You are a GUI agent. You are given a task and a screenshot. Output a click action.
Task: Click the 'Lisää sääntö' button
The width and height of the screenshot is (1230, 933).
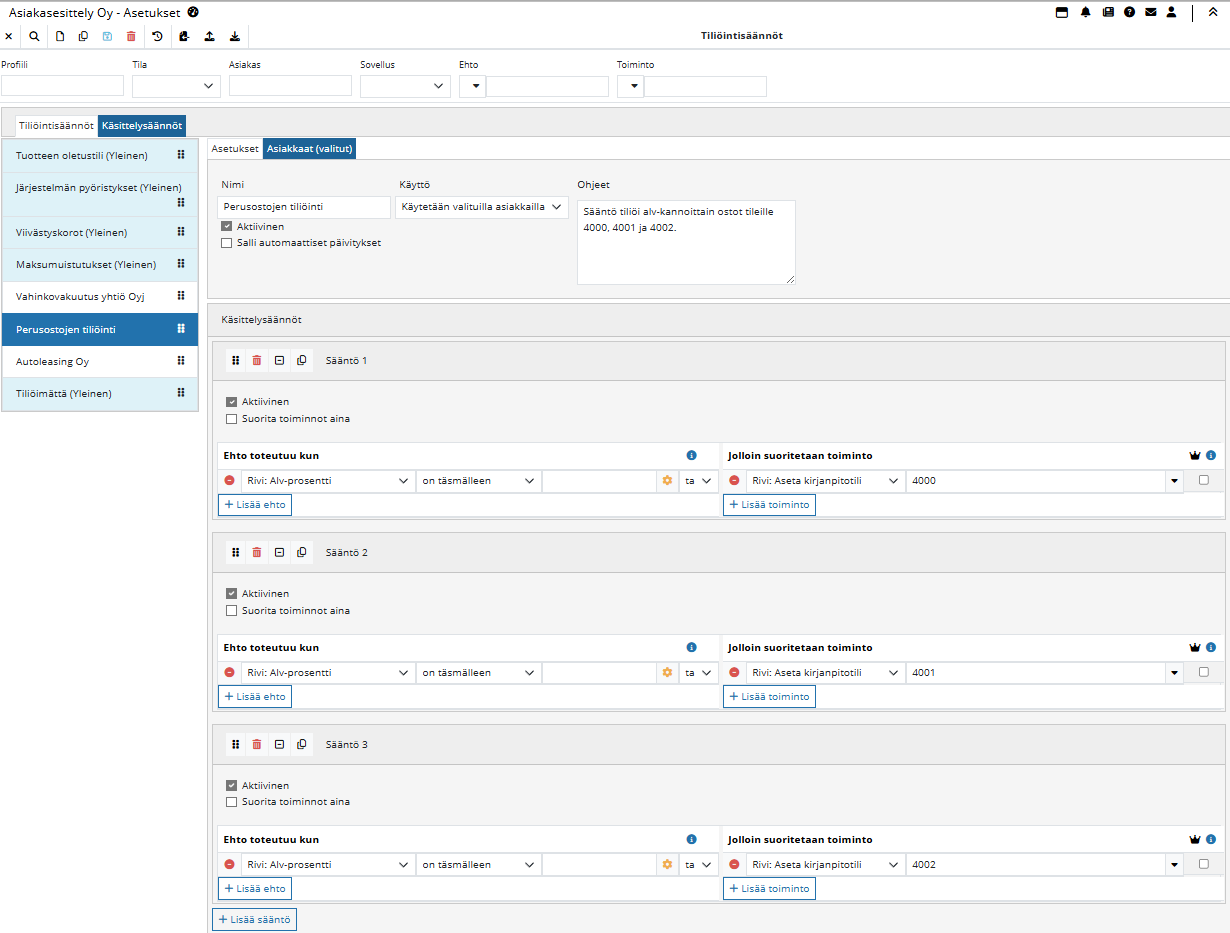click(254, 919)
